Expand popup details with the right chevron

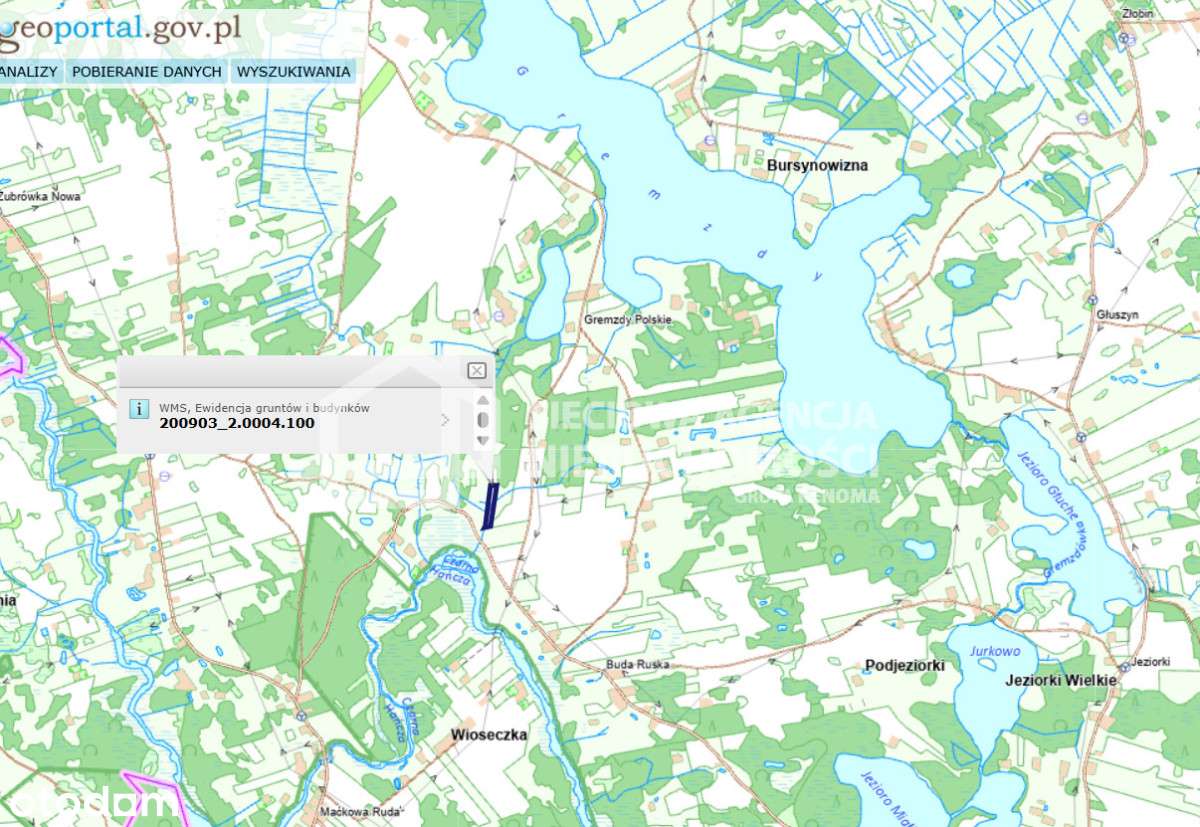[445, 420]
